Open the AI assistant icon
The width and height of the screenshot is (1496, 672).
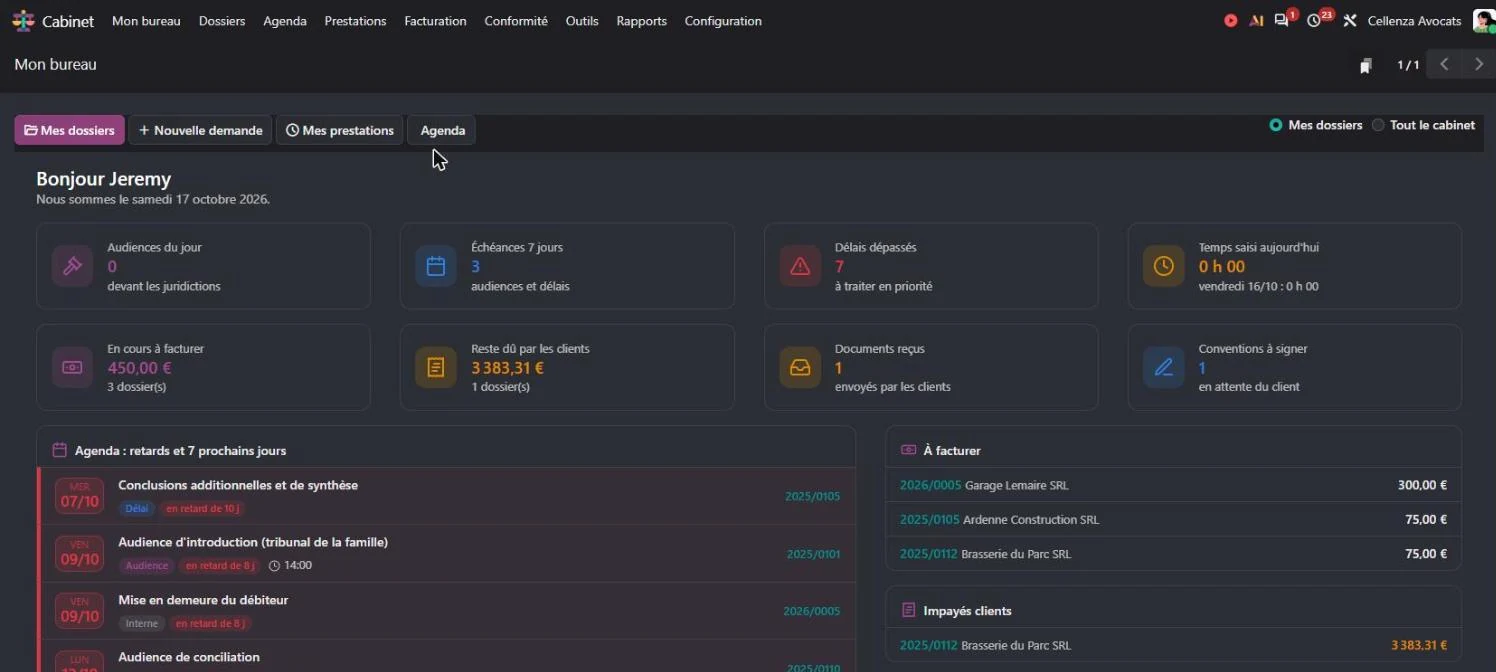1256,21
